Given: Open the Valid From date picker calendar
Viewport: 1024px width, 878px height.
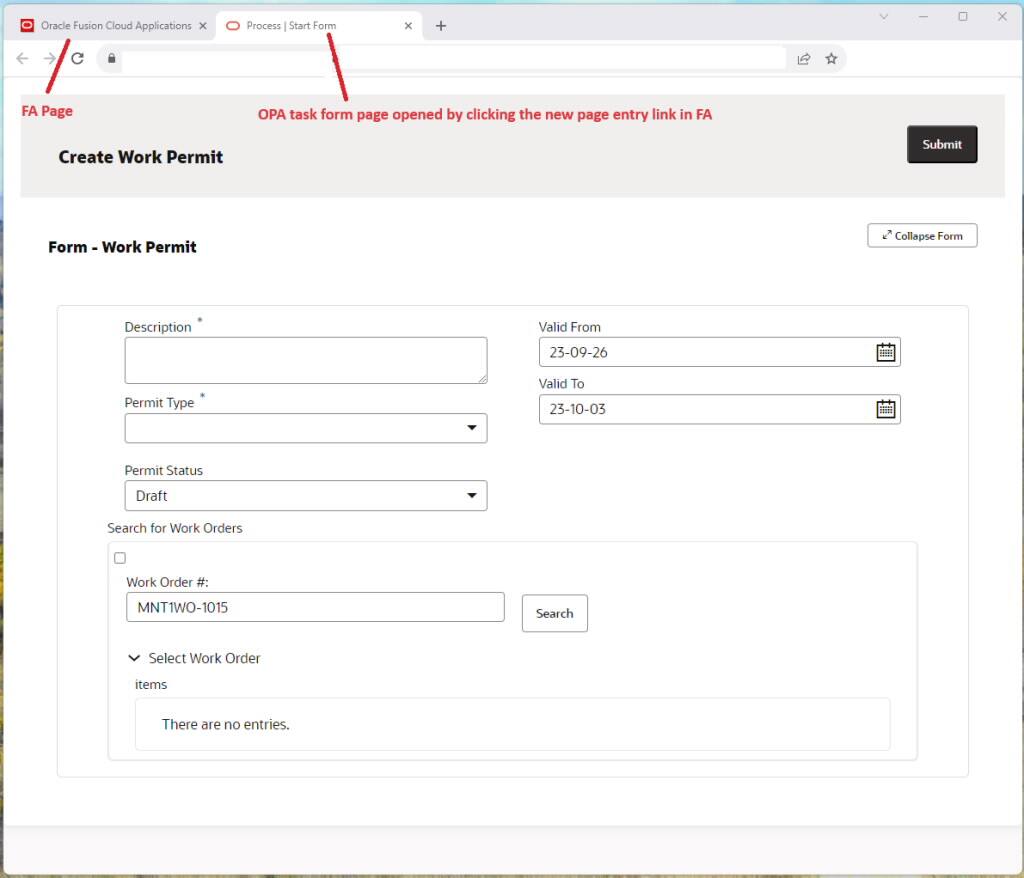Looking at the screenshot, I should click(884, 351).
